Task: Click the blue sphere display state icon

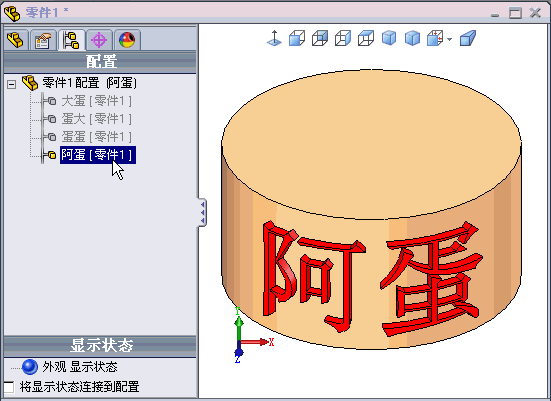Action: click(x=30, y=367)
